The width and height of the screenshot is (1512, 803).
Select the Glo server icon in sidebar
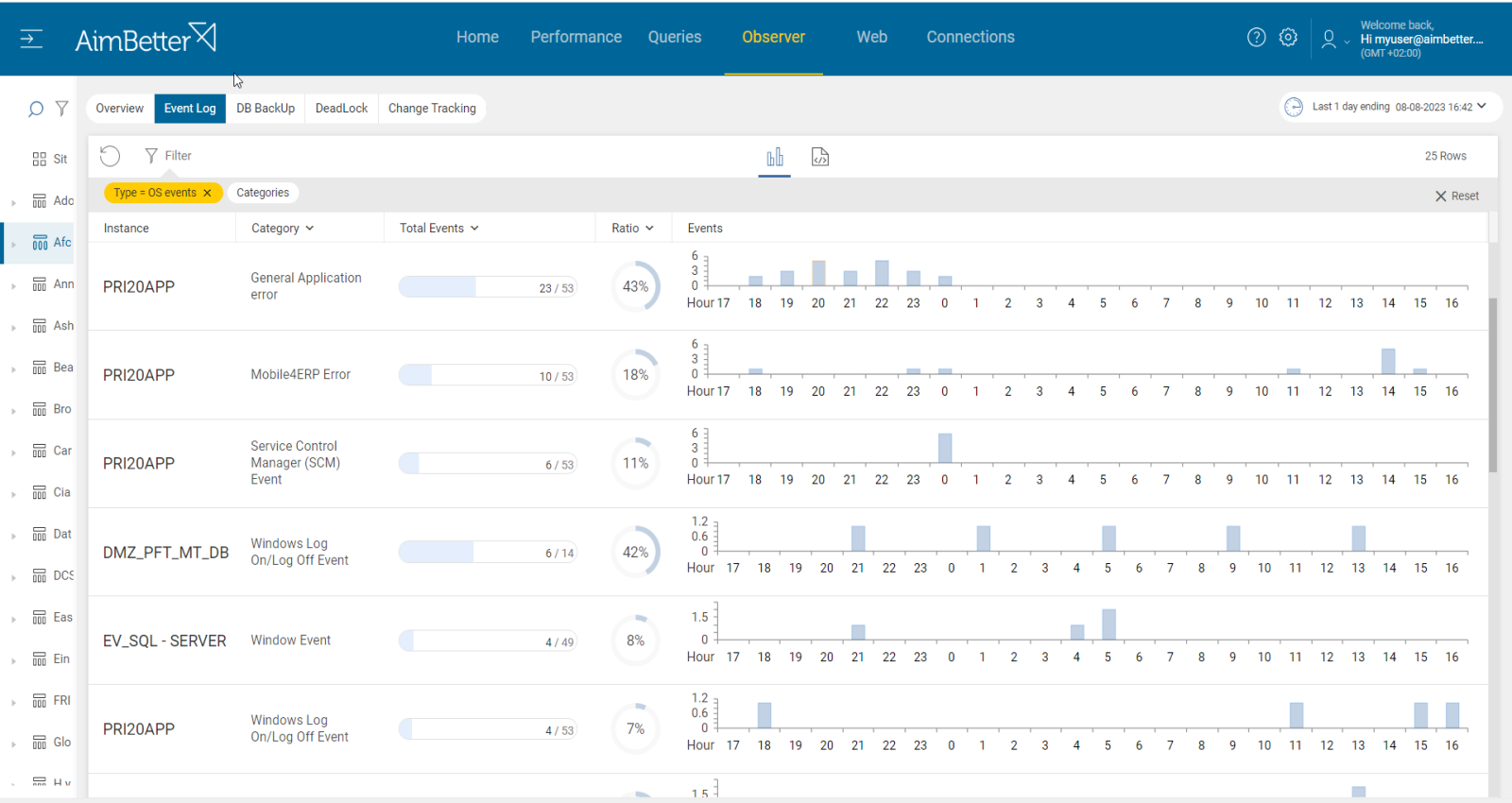39,742
